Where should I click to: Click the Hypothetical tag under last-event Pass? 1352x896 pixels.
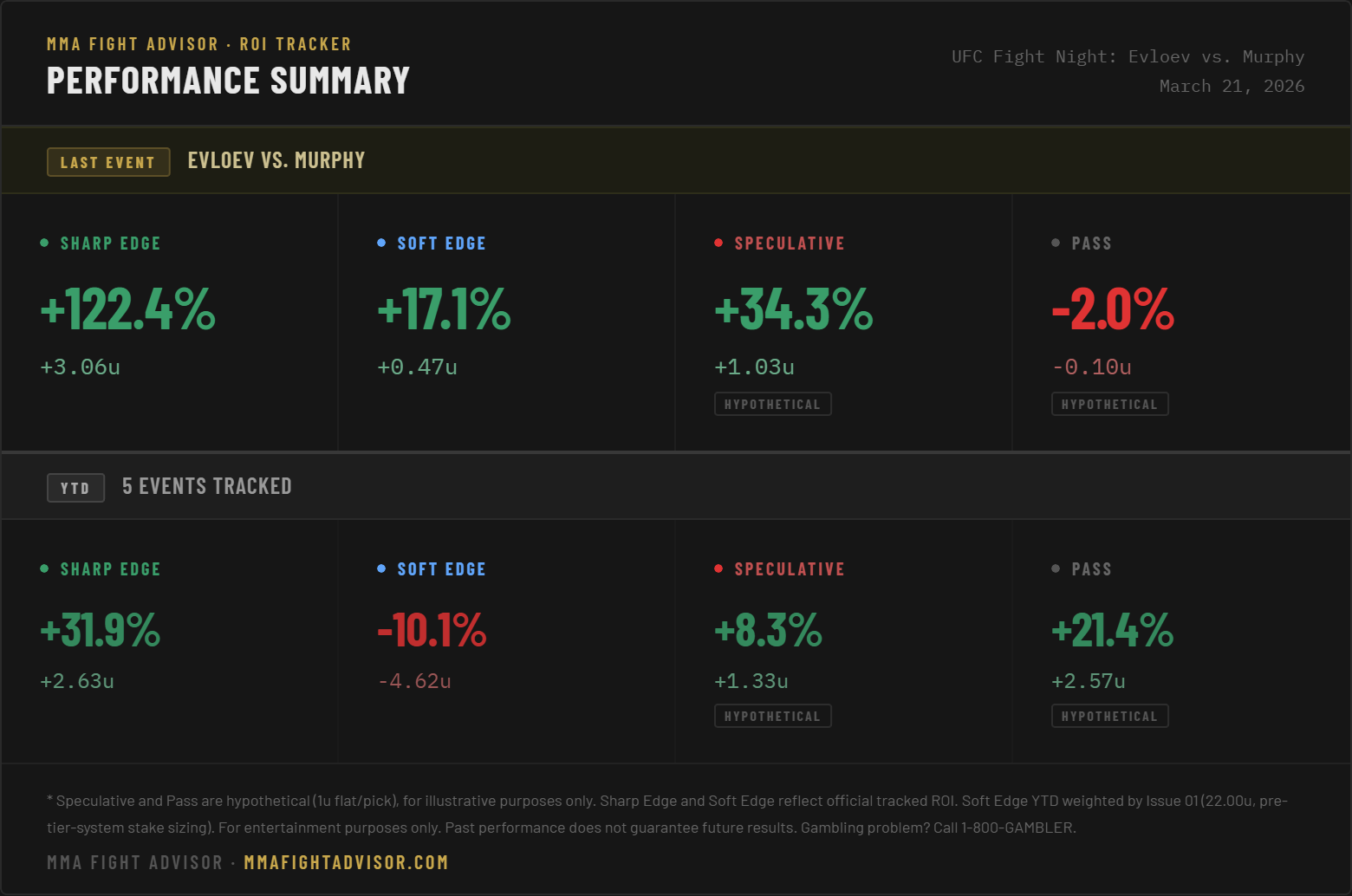point(1110,404)
